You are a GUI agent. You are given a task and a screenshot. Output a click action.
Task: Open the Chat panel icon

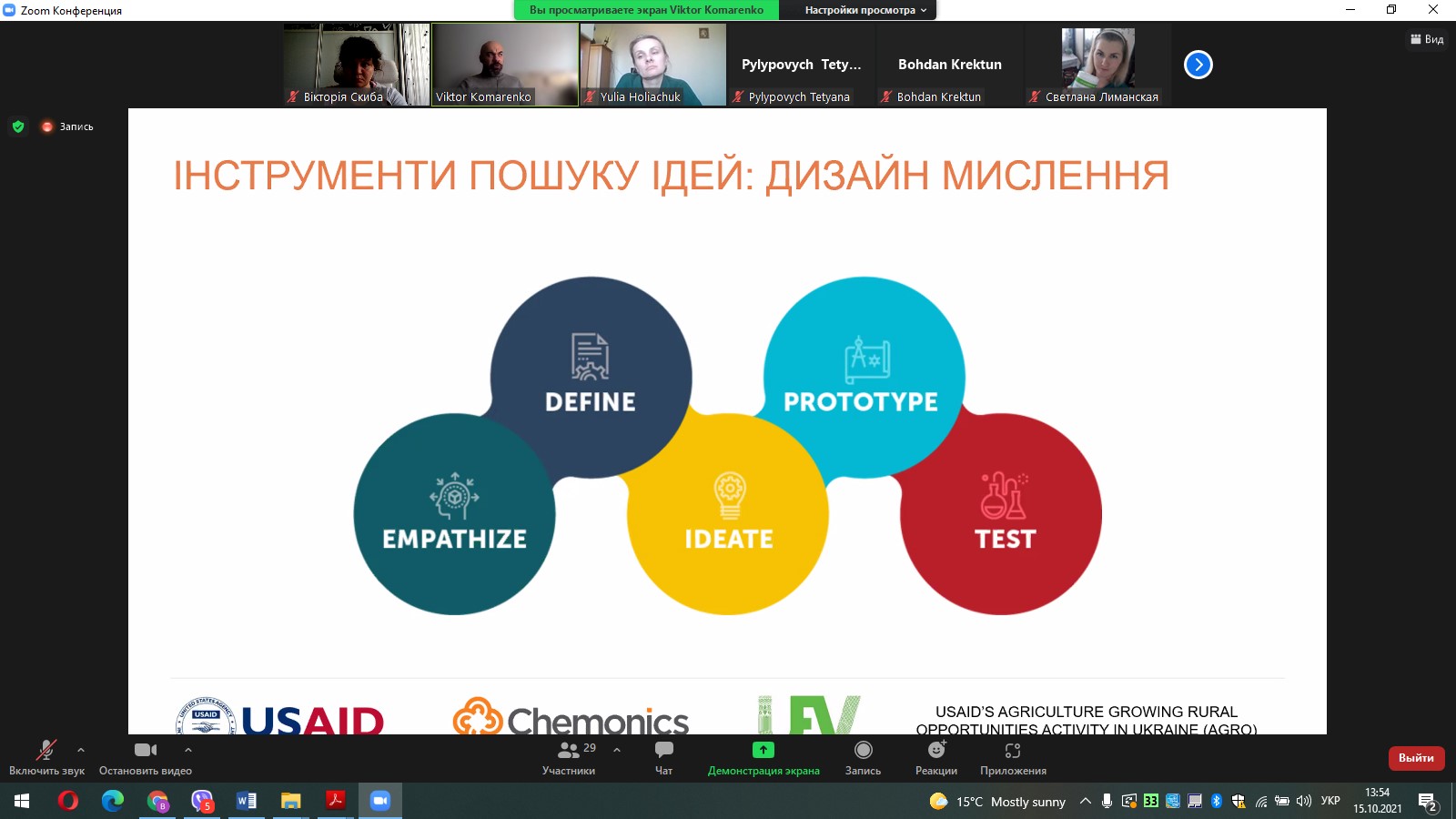(663, 750)
